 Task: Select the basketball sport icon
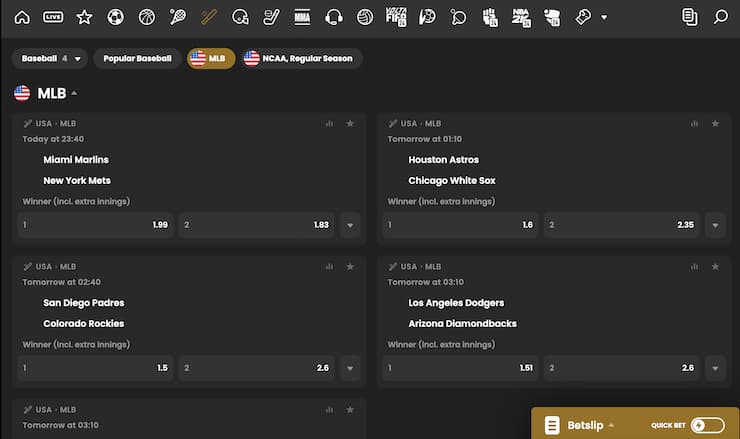(146, 17)
